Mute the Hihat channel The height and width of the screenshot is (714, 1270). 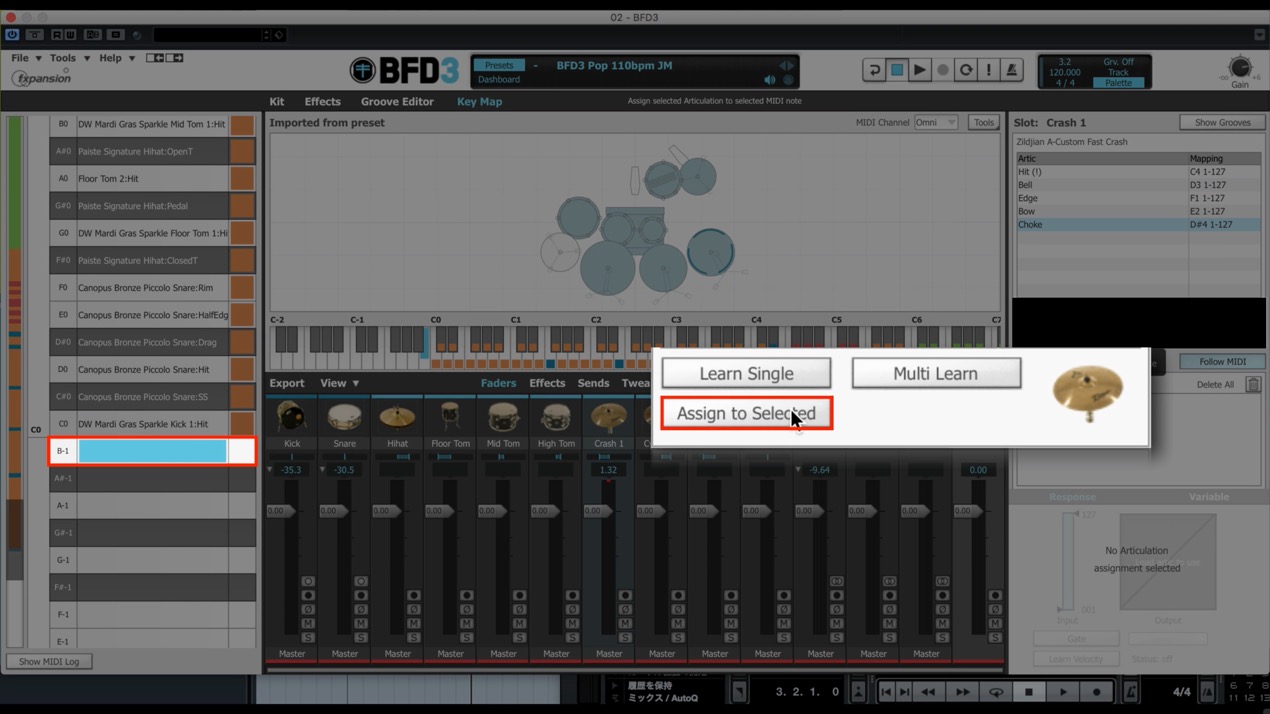(x=414, y=623)
